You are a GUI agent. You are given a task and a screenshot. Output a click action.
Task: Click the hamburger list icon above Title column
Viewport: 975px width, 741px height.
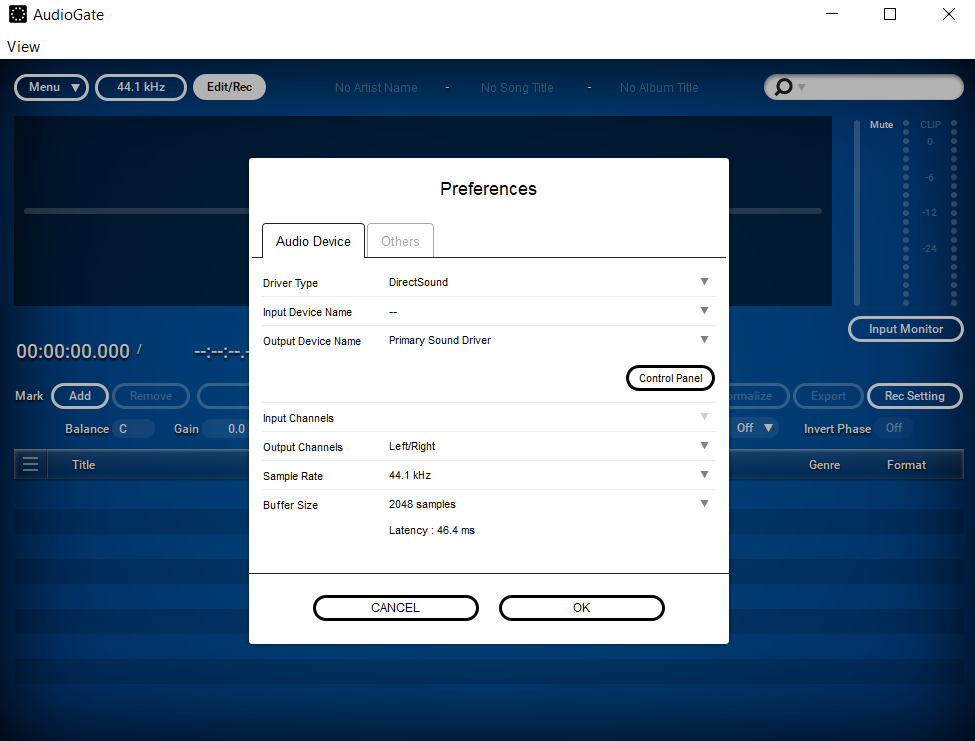30,464
